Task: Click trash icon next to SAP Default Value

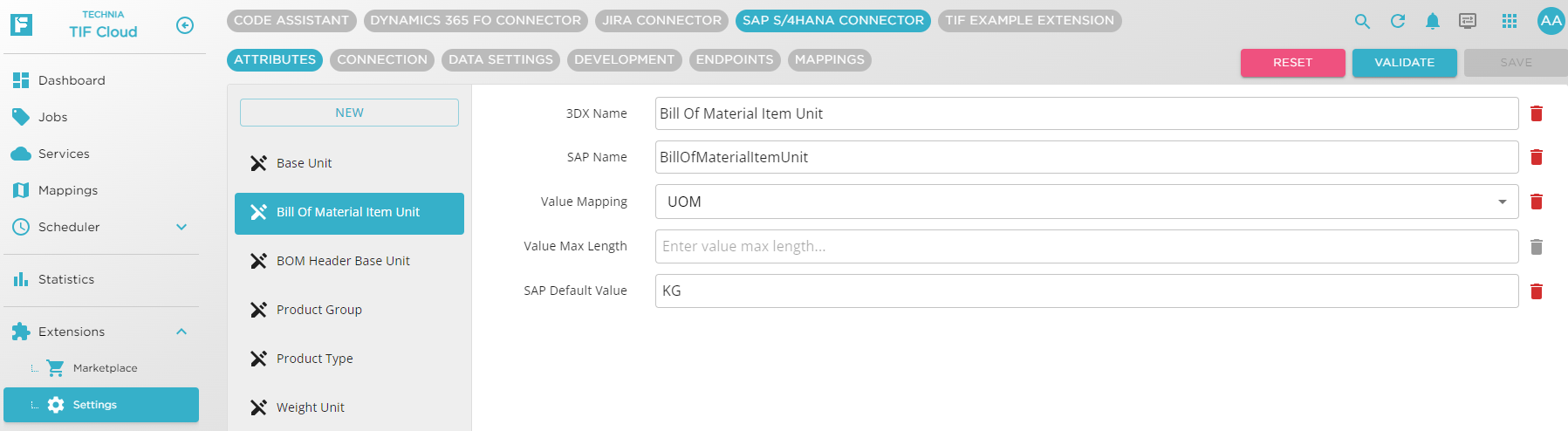Action: [x=1537, y=291]
